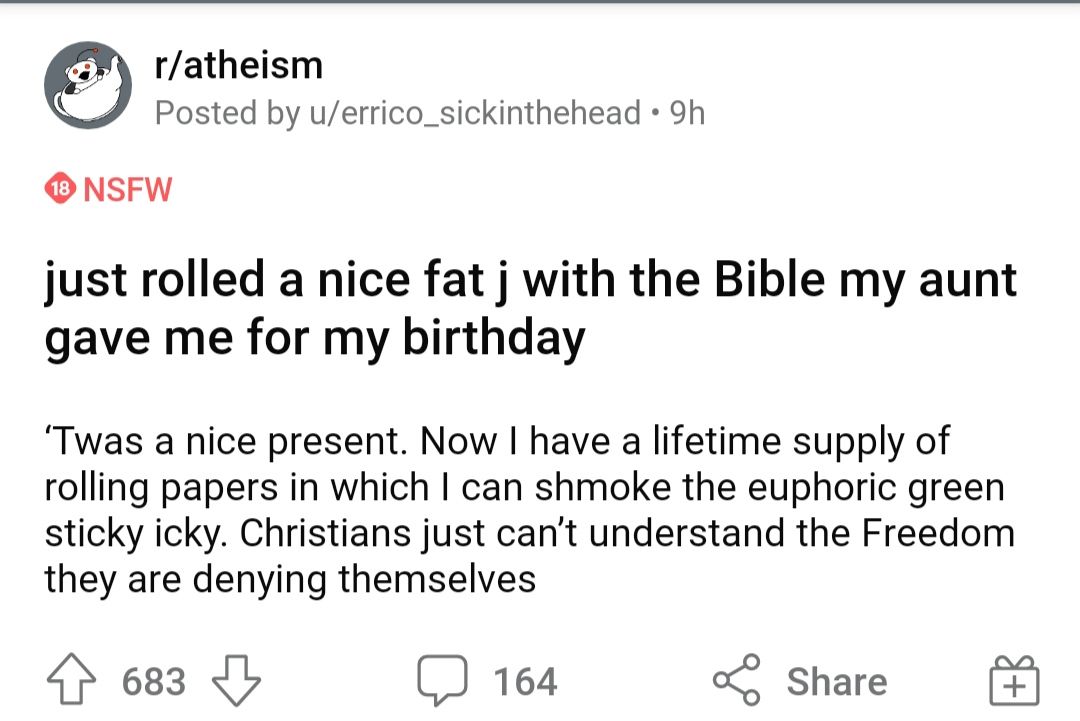Click the NSFW tag label
The image size is (1080, 721).
coord(128,189)
